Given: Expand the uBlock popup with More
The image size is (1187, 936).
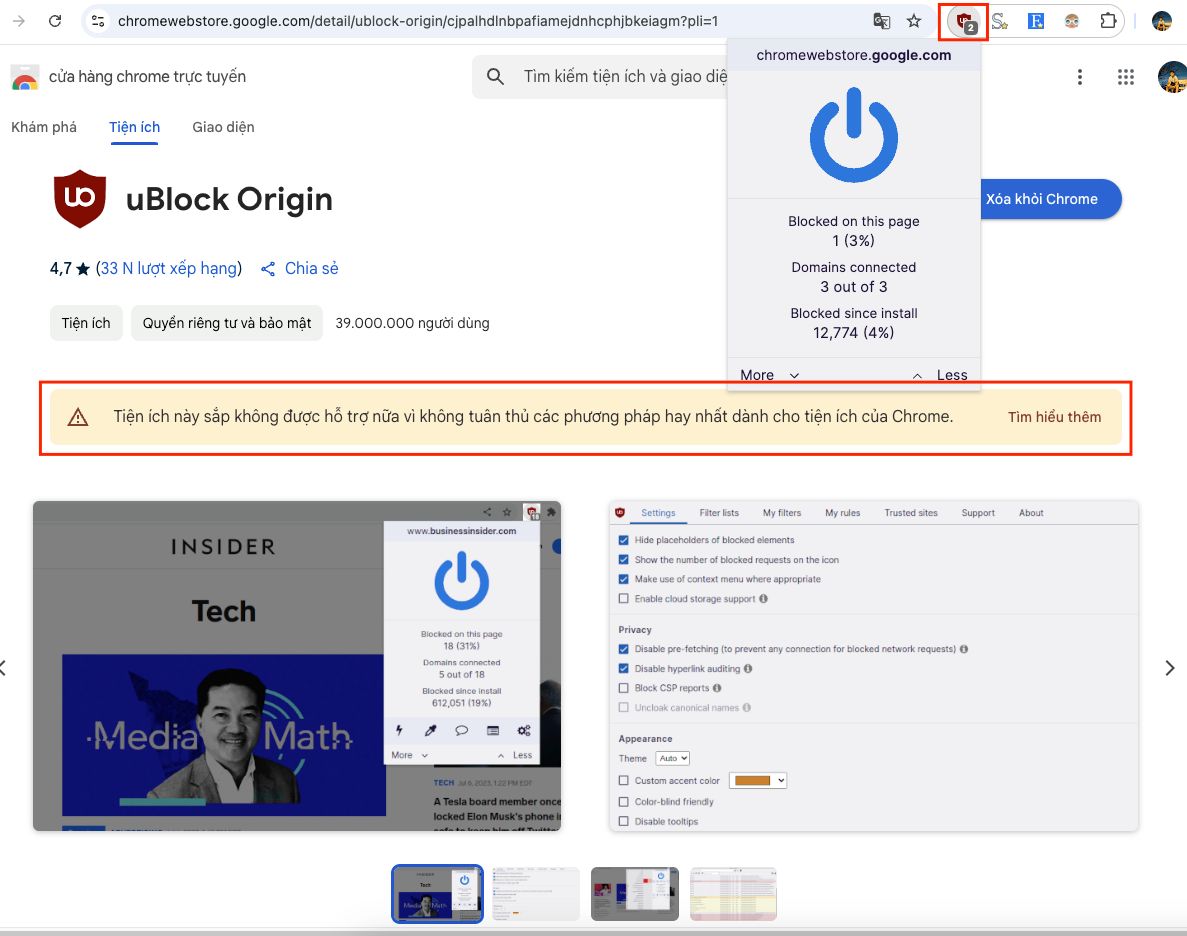Looking at the screenshot, I should click(769, 375).
